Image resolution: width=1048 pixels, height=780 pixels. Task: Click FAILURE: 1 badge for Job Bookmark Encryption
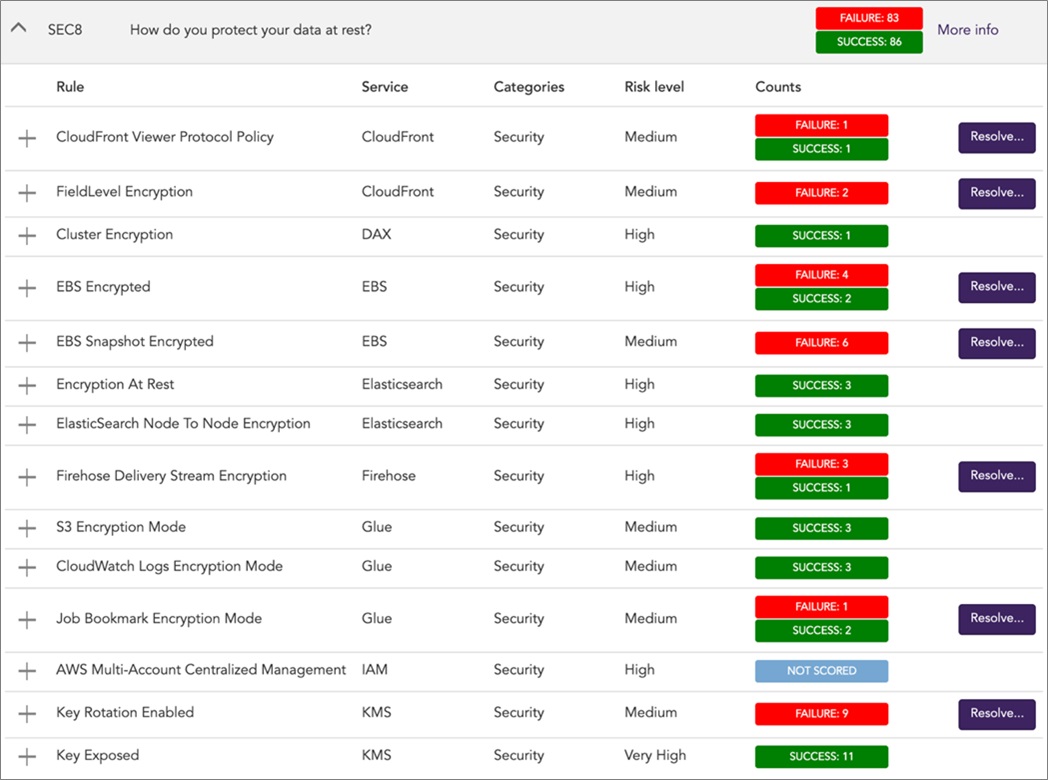(821, 607)
